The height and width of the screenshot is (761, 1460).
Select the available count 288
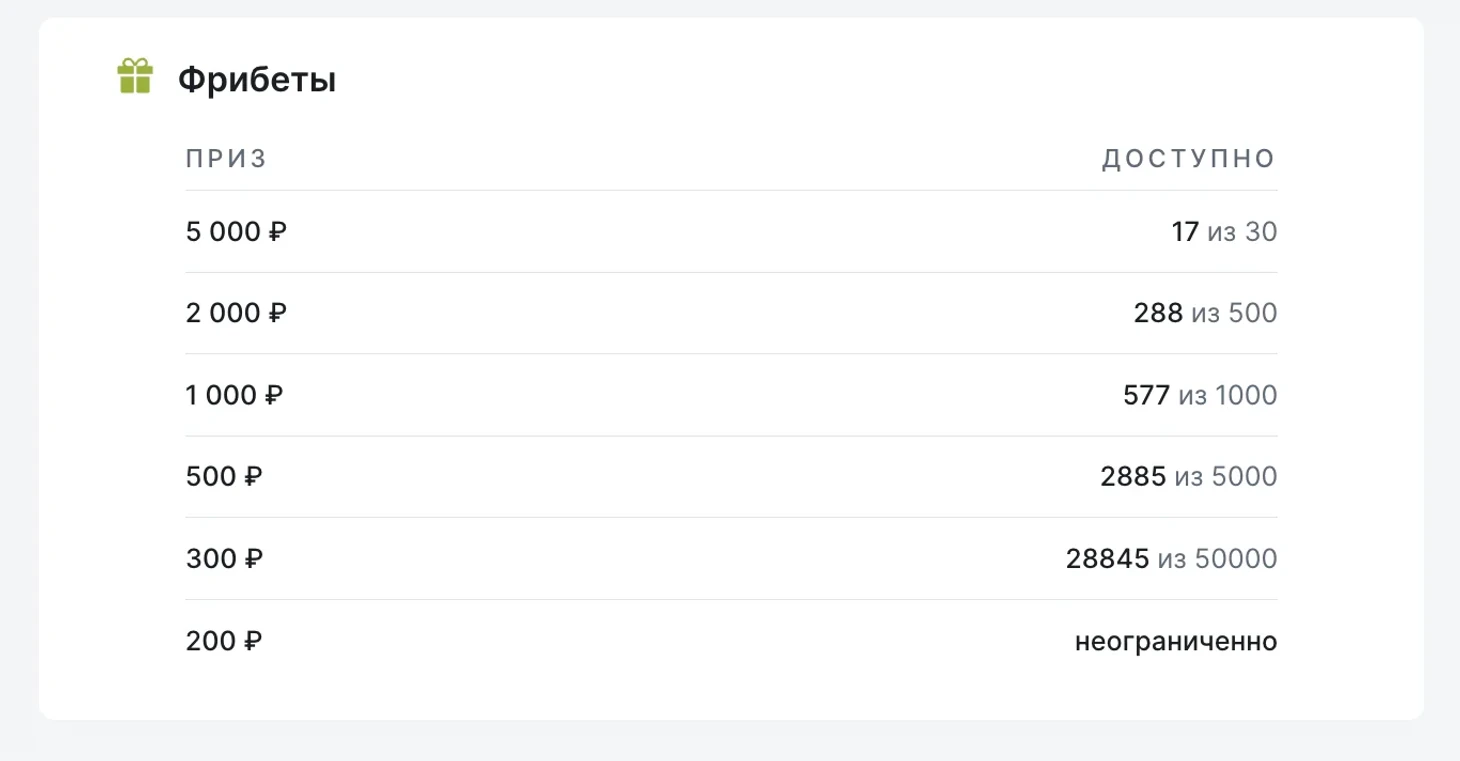click(x=1158, y=314)
